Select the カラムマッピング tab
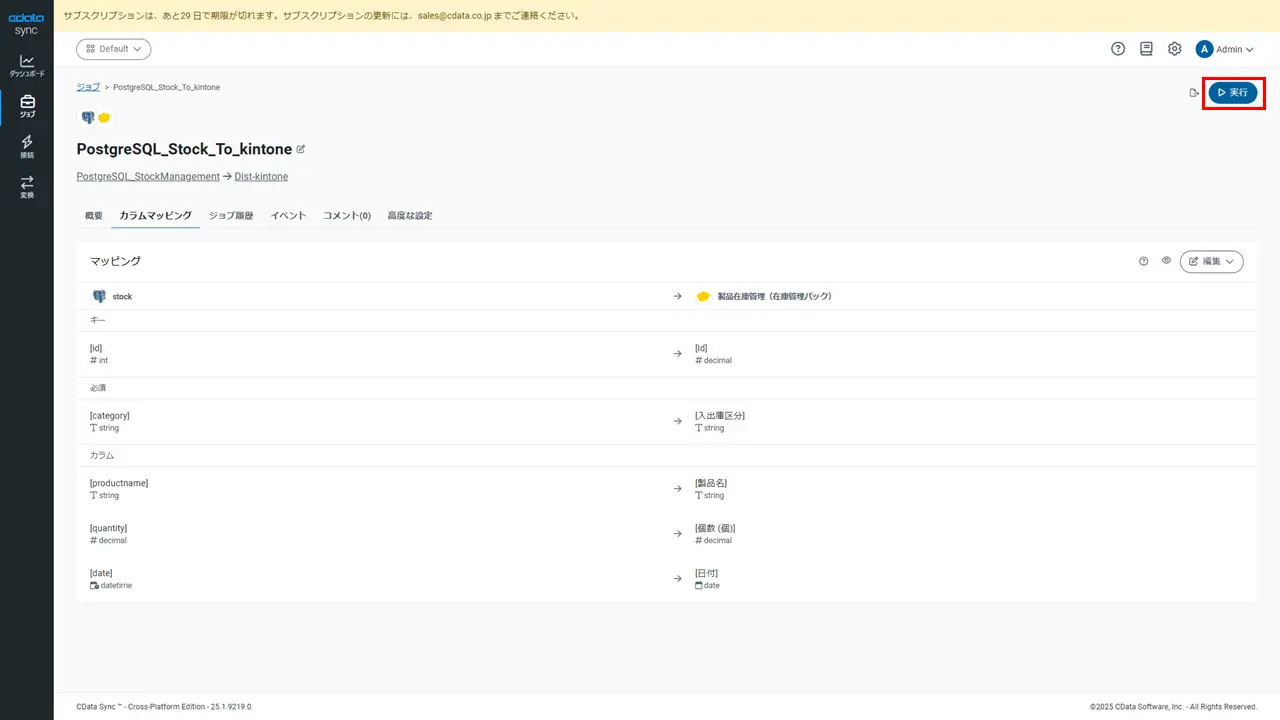Viewport: 1280px width, 720px height. tap(155, 215)
